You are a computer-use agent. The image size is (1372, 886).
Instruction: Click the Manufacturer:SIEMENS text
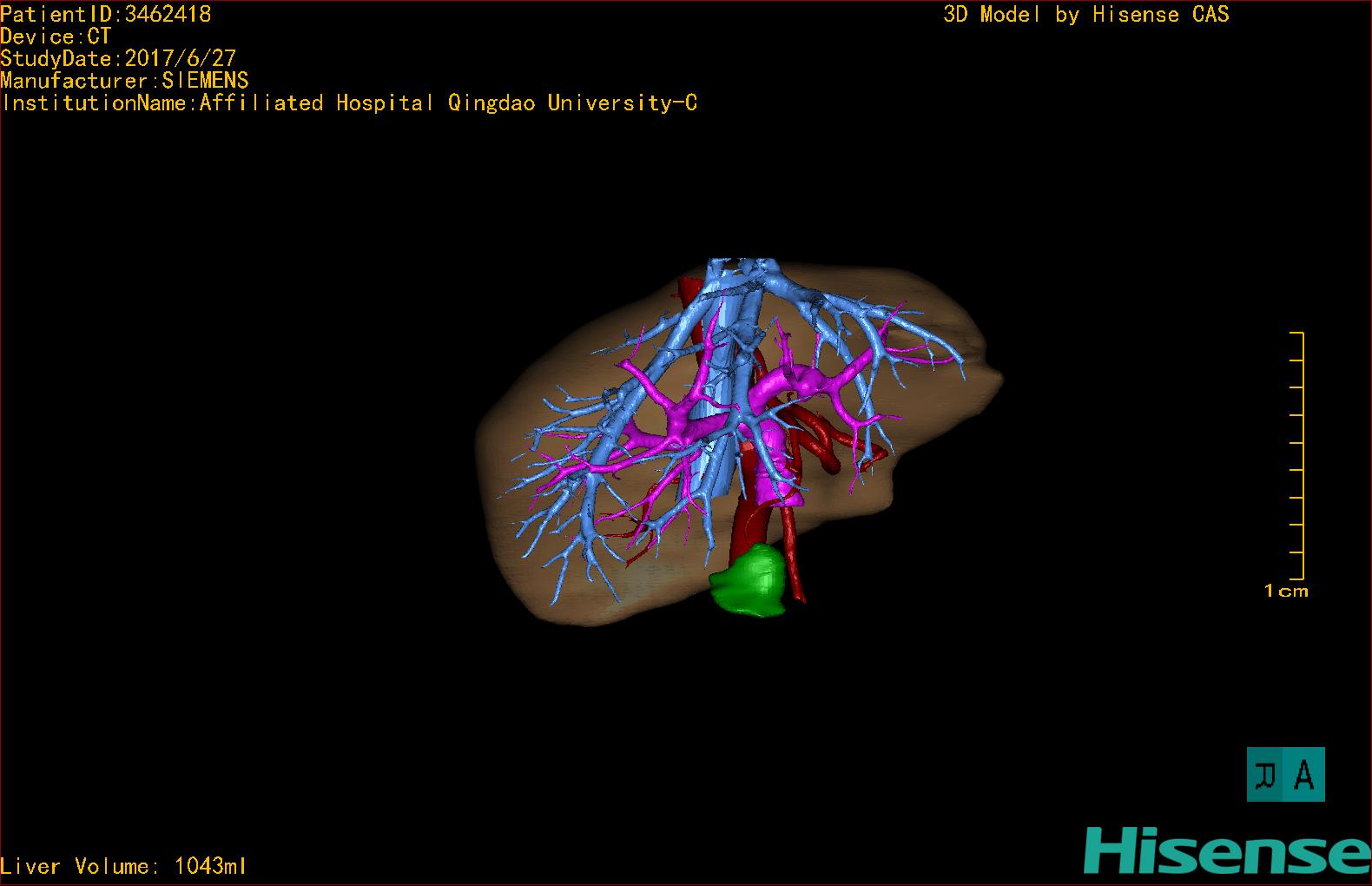point(124,81)
